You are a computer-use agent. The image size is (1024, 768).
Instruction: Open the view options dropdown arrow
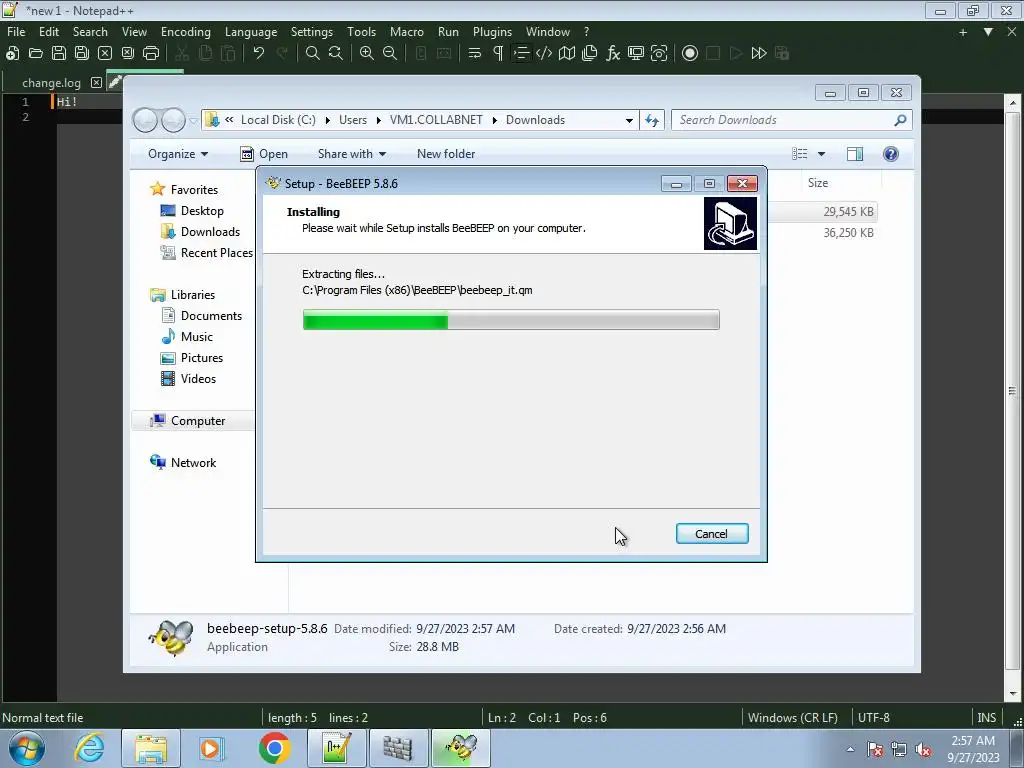click(822, 154)
